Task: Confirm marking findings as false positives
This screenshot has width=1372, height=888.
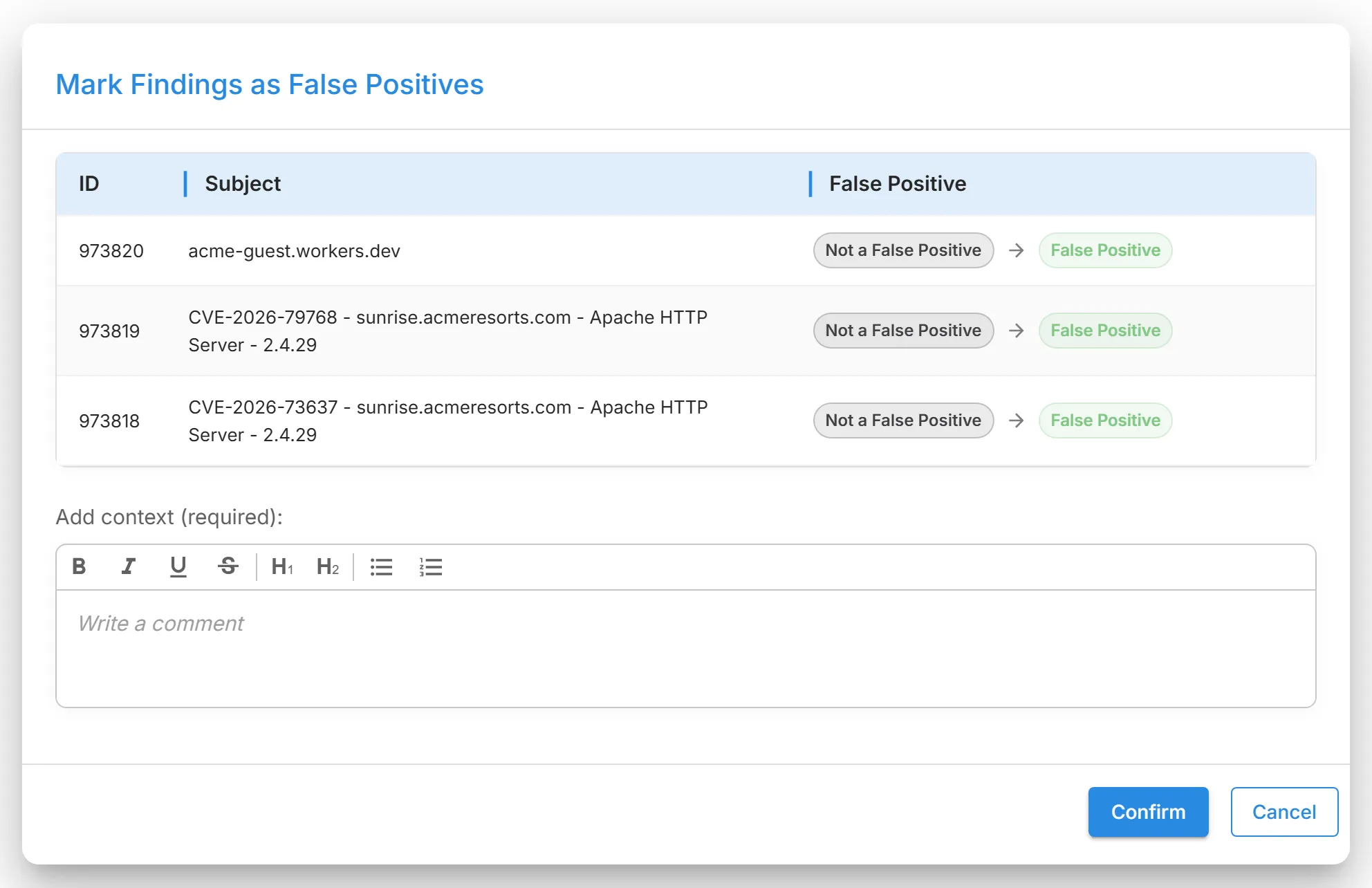Action: pyautogui.click(x=1148, y=812)
